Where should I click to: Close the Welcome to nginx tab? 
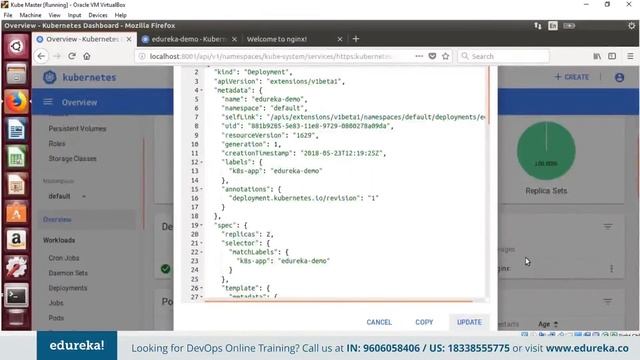(x=340, y=39)
